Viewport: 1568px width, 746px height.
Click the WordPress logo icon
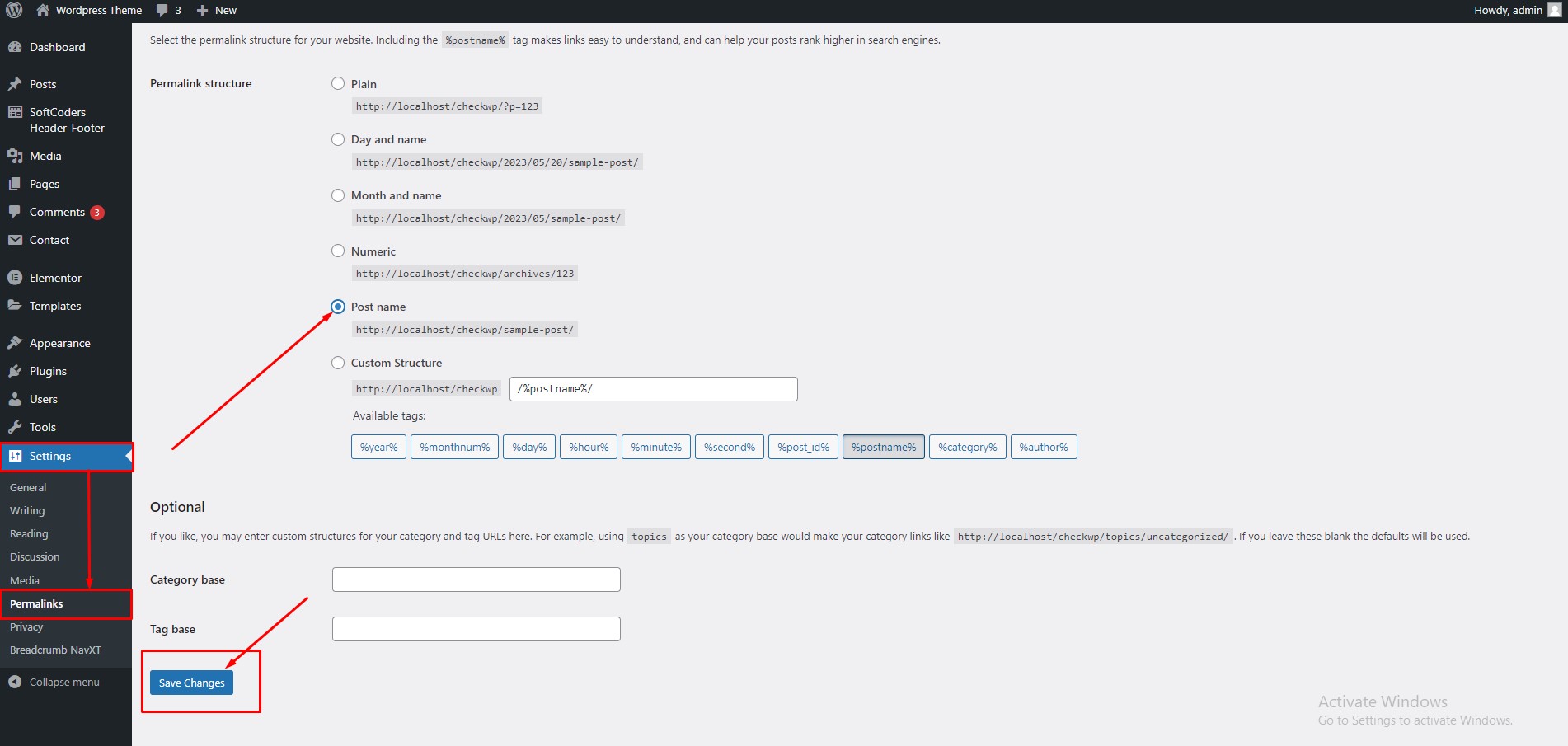[x=14, y=10]
